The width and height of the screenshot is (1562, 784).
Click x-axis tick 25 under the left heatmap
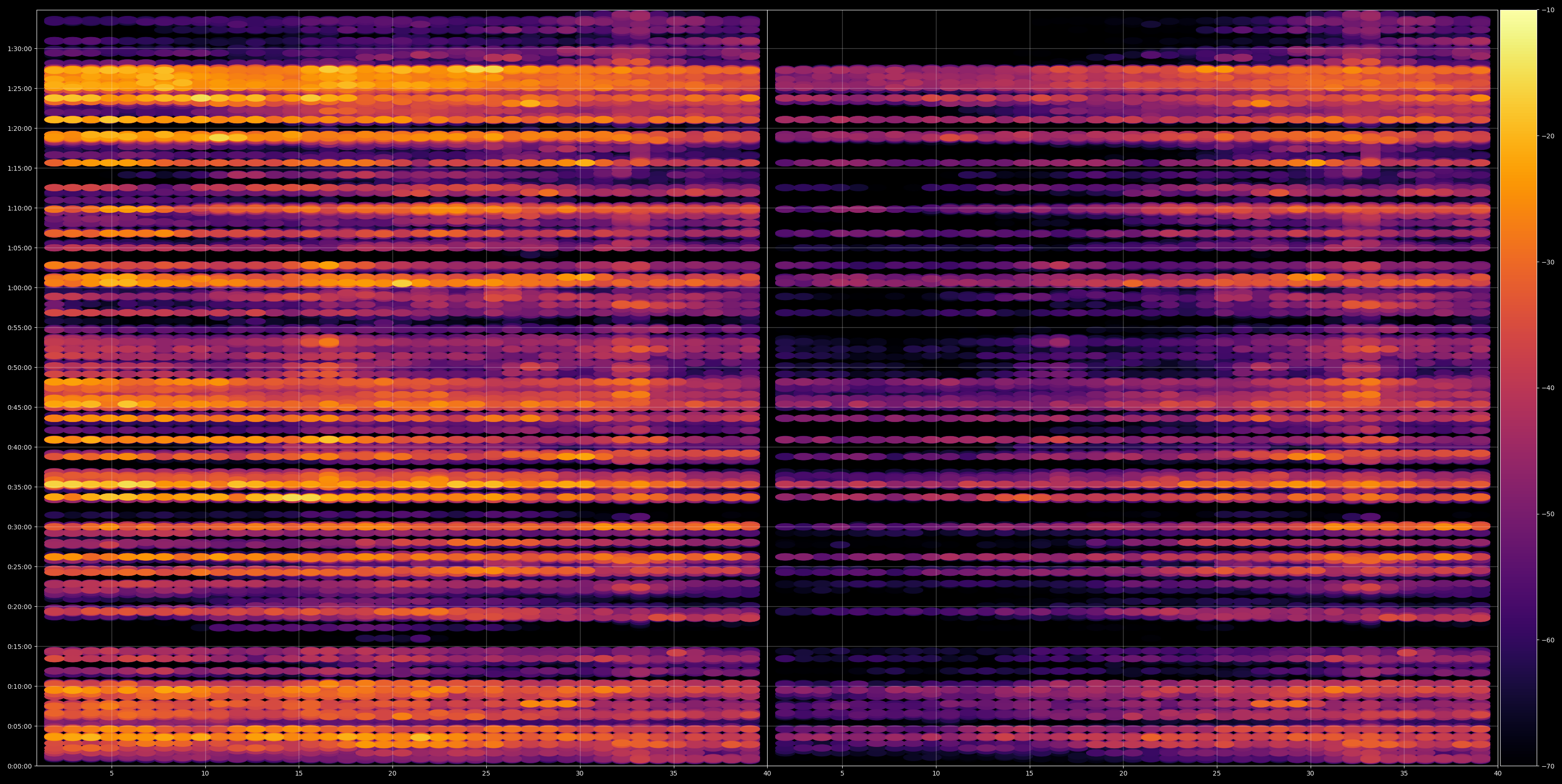point(486,774)
